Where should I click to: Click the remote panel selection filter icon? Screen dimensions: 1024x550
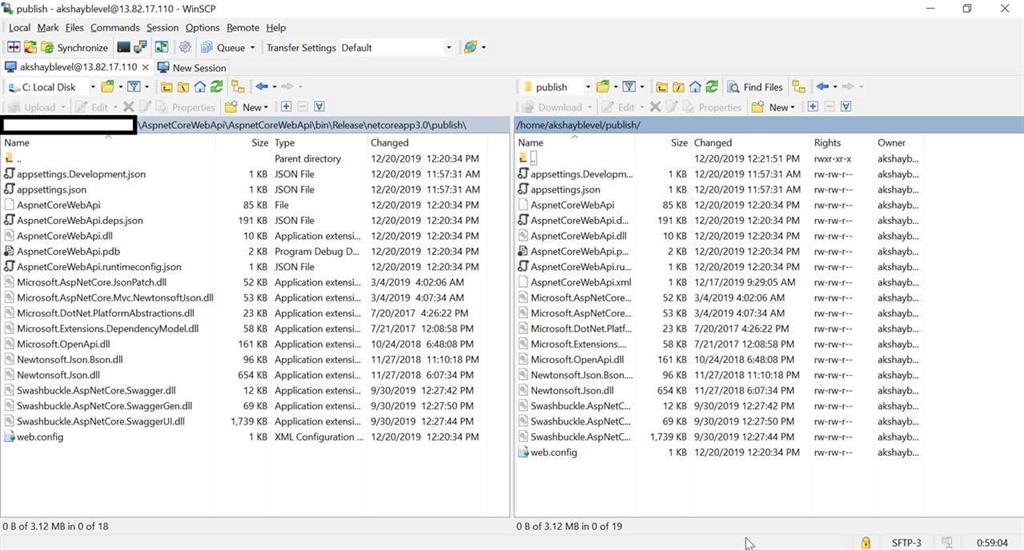pyautogui.click(x=846, y=106)
